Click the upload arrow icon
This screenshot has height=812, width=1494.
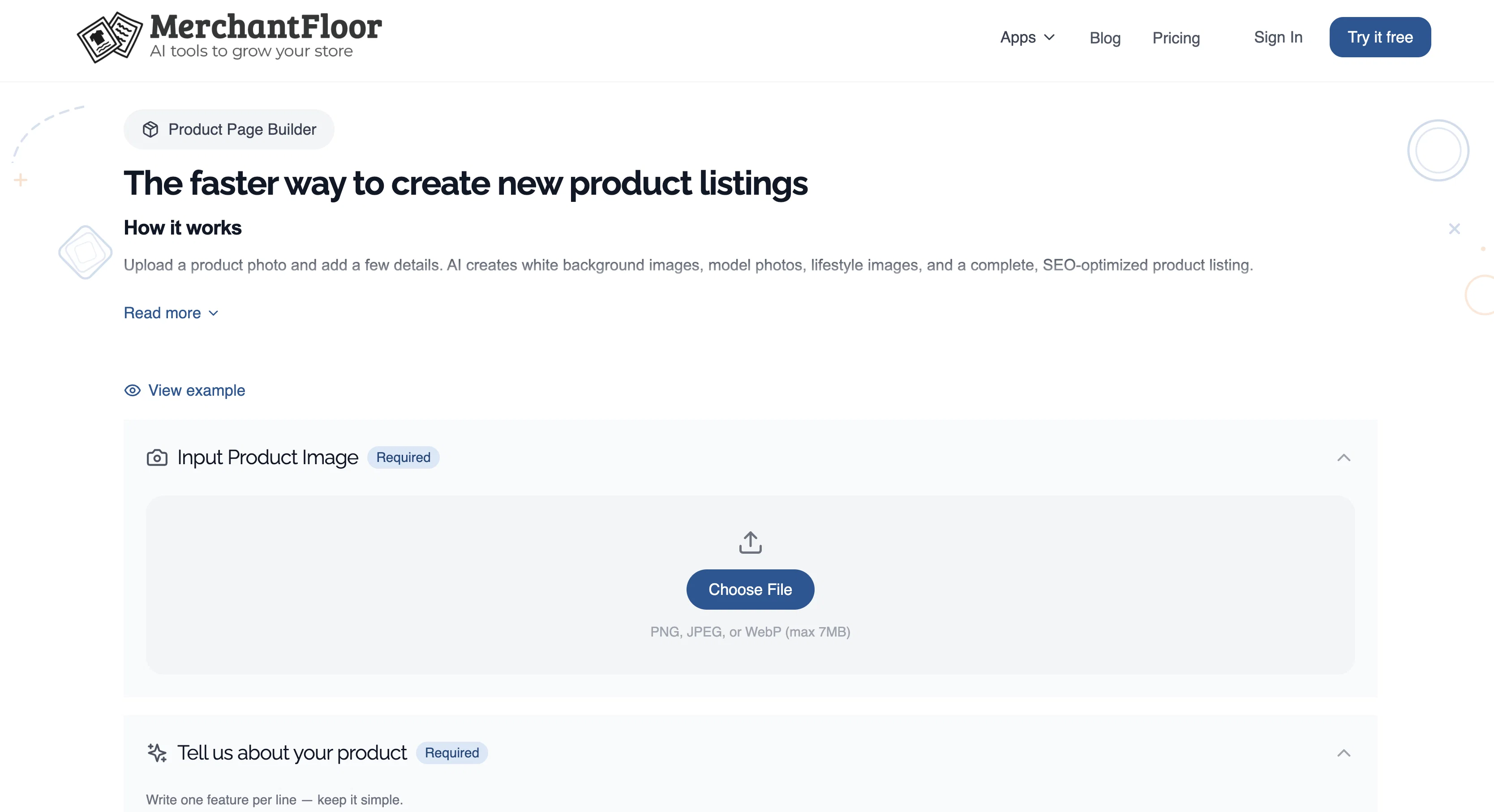[x=750, y=542]
